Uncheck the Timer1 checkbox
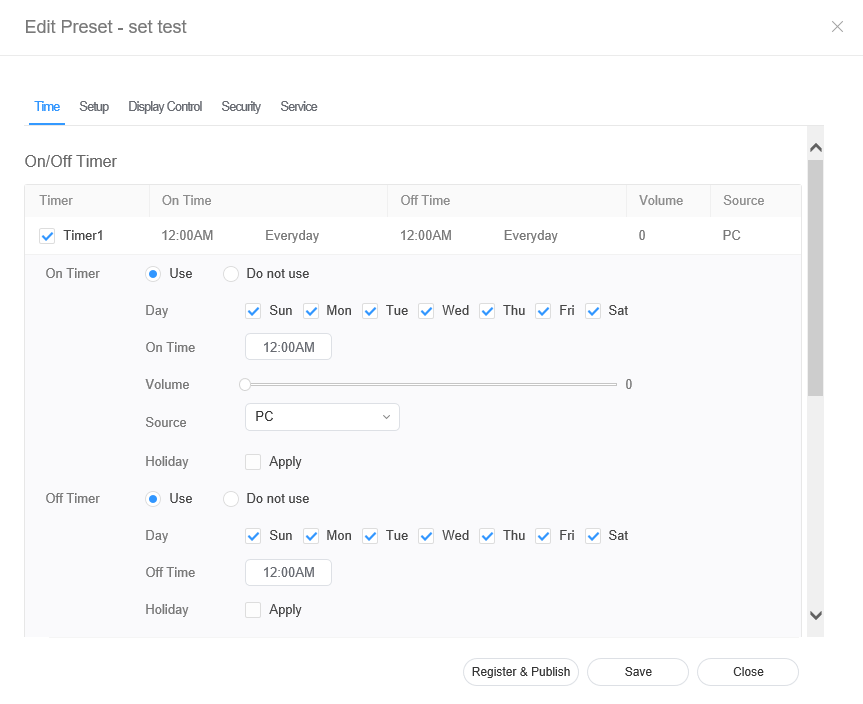Screen dimensions: 863x704 pyautogui.click(x=47, y=236)
